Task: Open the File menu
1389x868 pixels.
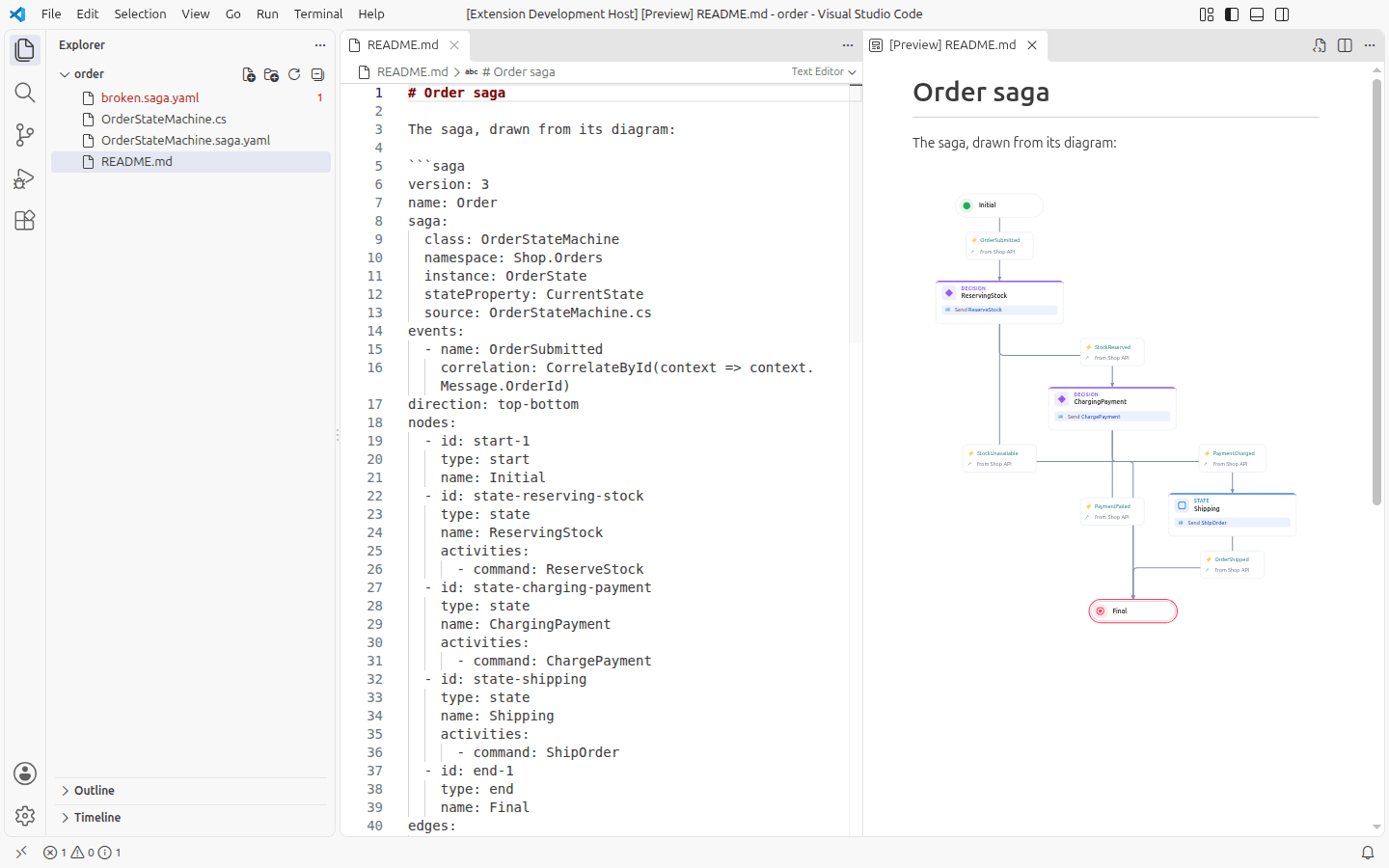Action: tap(51, 14)
